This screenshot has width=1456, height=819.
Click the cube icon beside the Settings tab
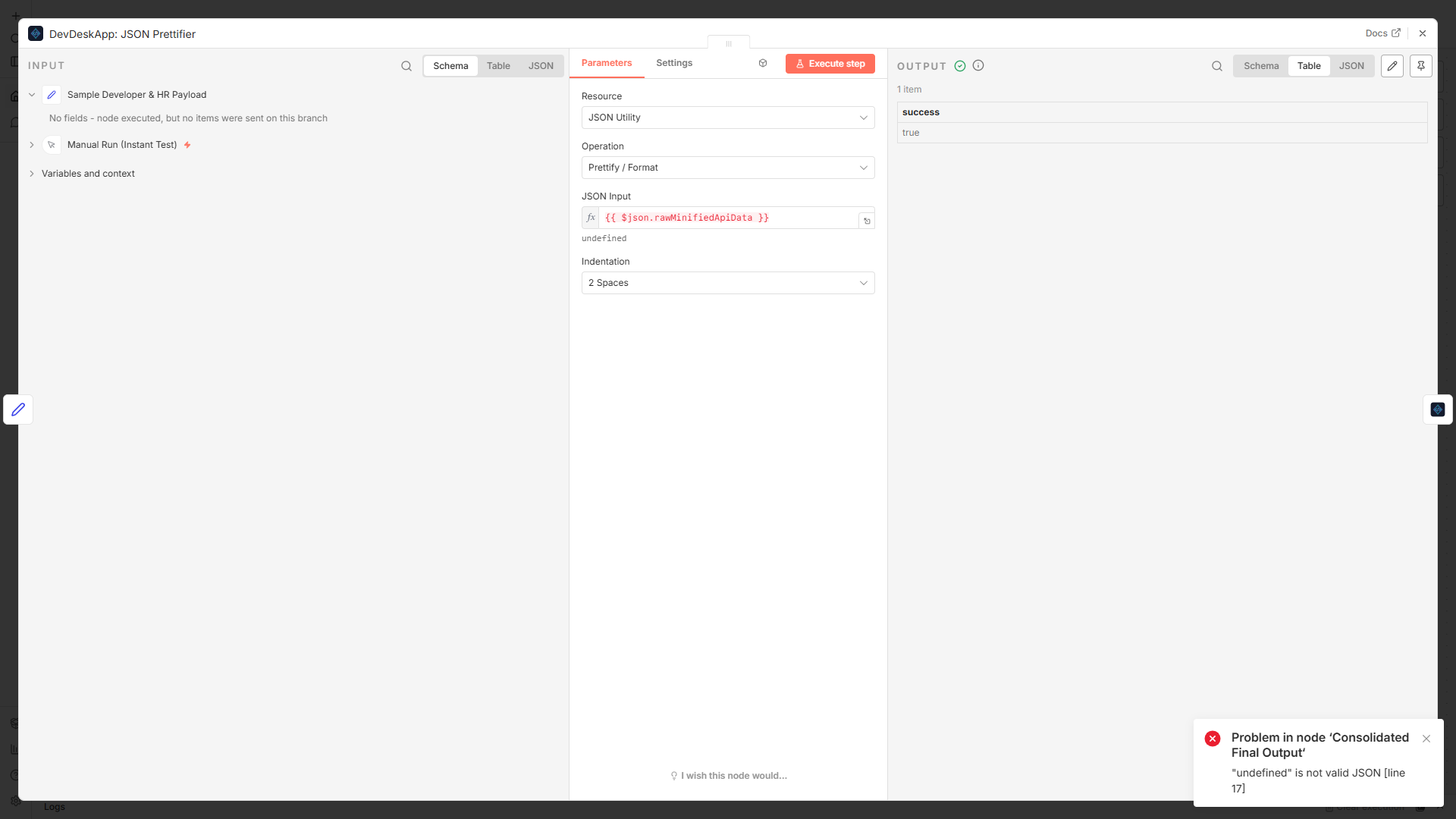[763, 63]
